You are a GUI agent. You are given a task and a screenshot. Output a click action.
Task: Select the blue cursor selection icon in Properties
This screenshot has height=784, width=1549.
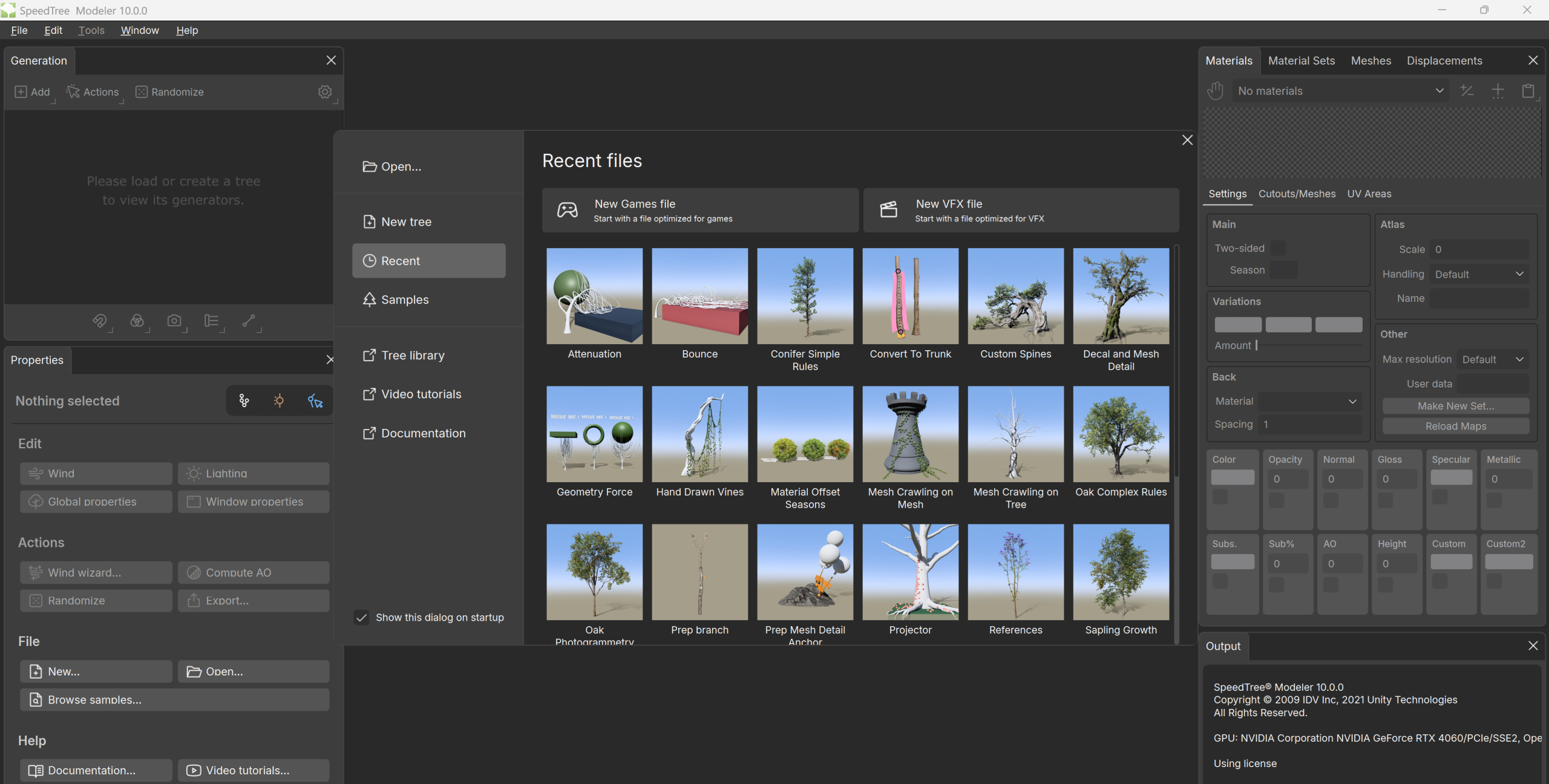point(315,400)
